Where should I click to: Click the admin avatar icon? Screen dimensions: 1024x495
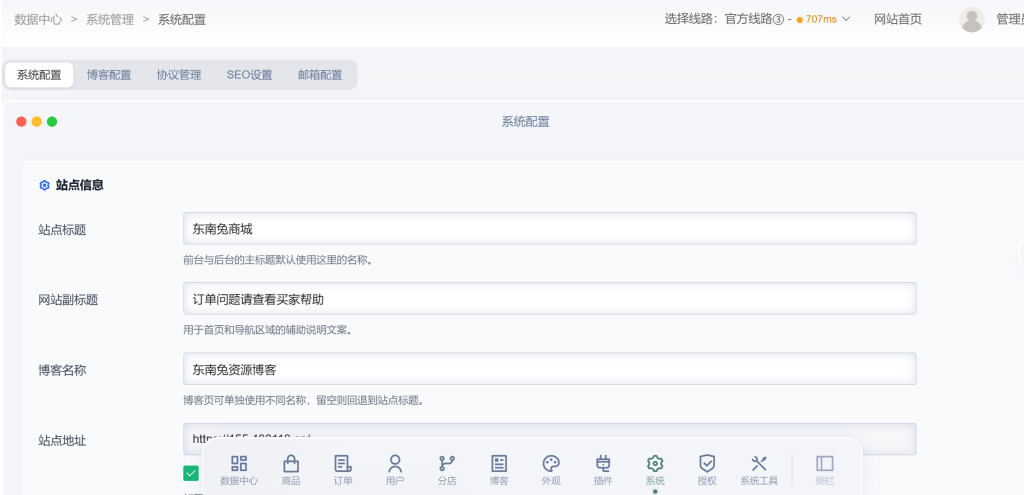[x=972, y=20]
